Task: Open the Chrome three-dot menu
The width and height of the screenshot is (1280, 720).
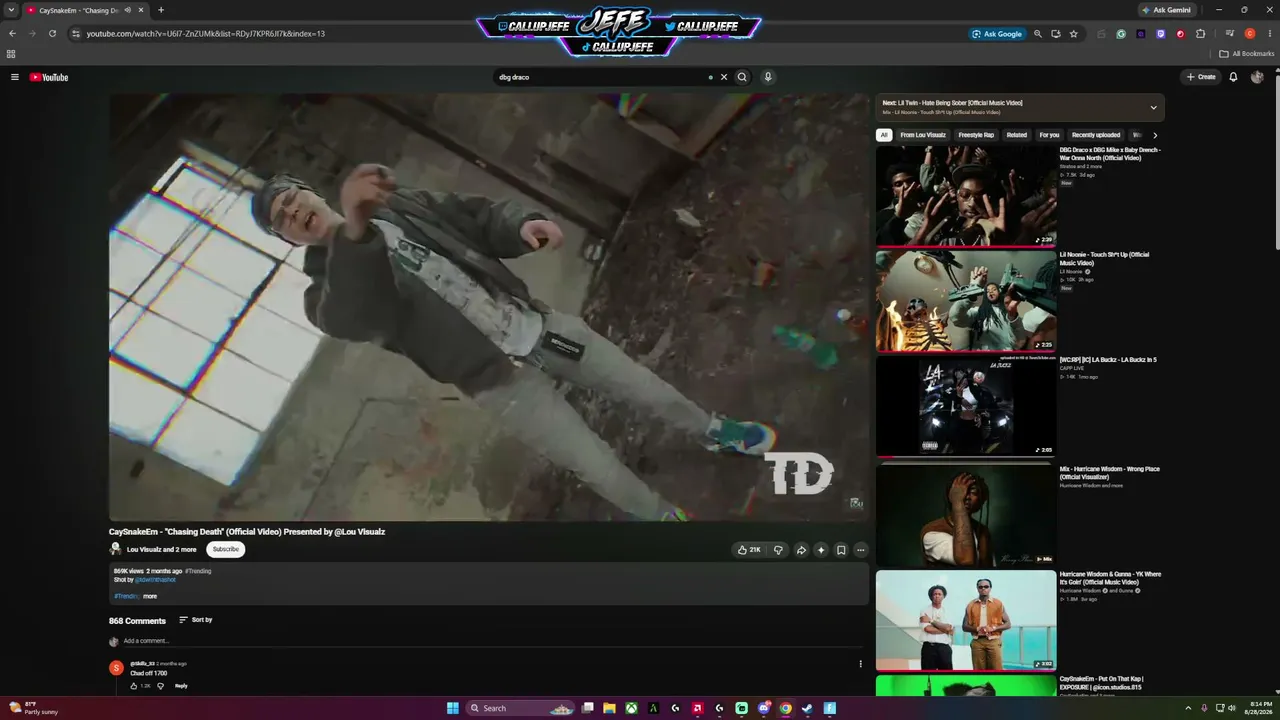Action: pos(1270,34)
